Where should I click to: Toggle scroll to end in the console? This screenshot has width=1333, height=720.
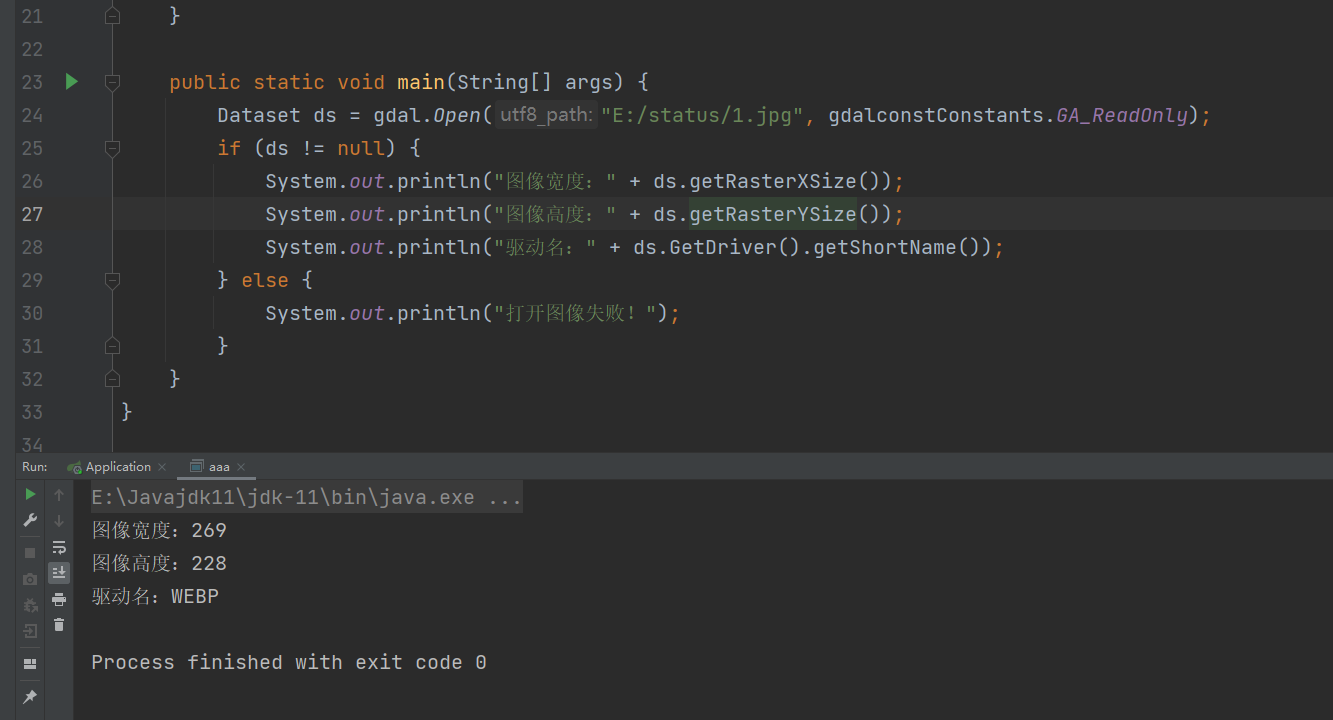click(58, 572)
